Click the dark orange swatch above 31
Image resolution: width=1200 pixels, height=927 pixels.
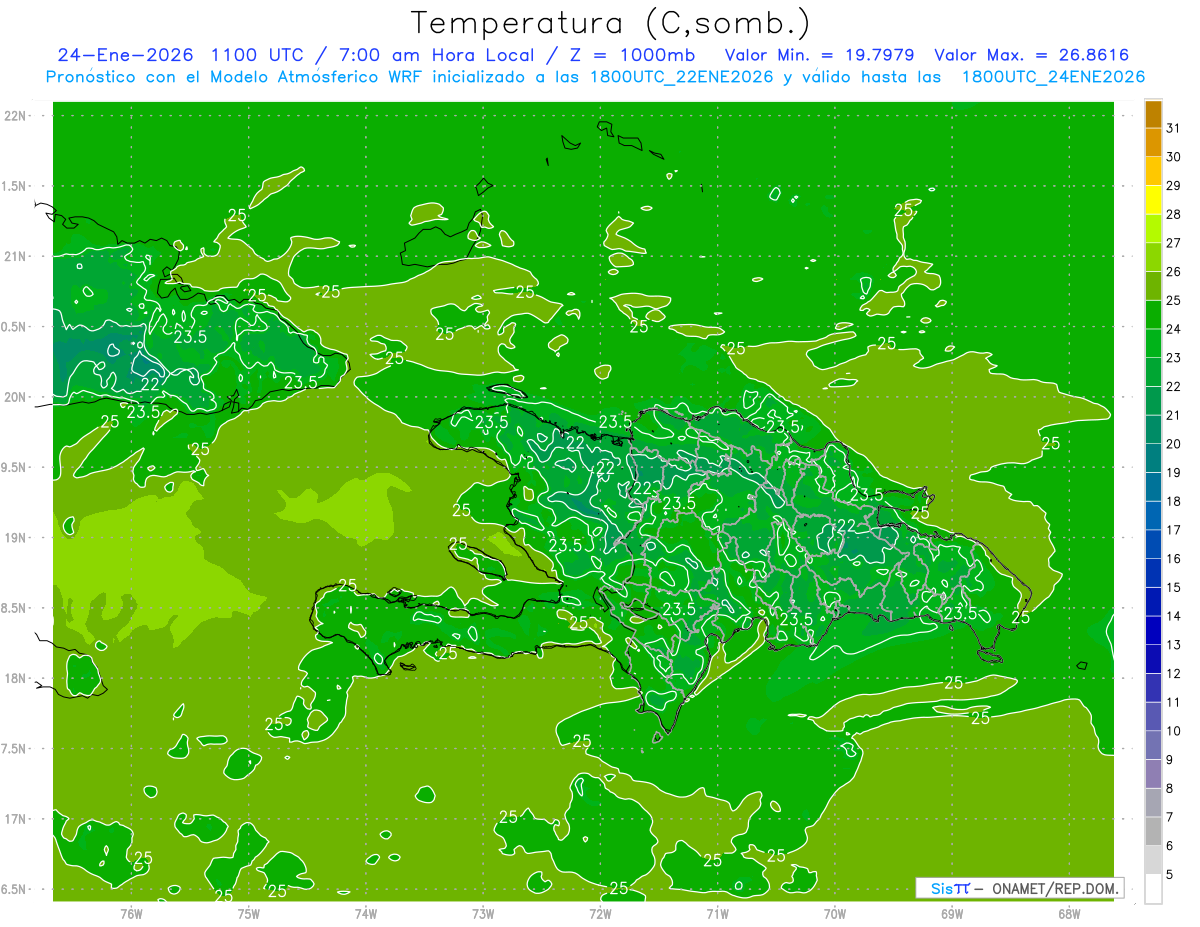(x=1153, y=115)
